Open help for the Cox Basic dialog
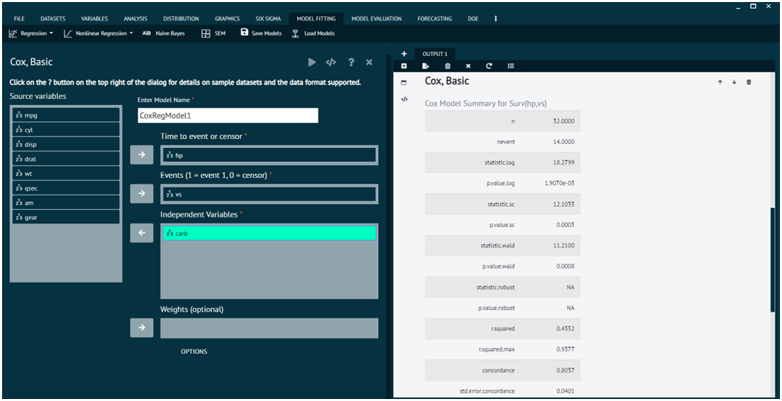This screenshot has height=401, width=782. (x=351, y=62)
